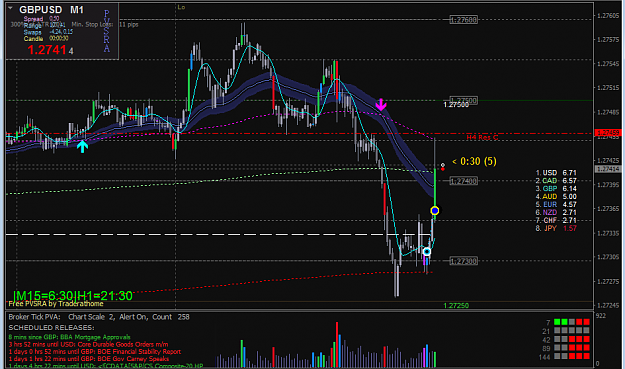The image size is (625, 369).
Task: Click the cyan up arrow signal
Action: click(x=82, y=146)
